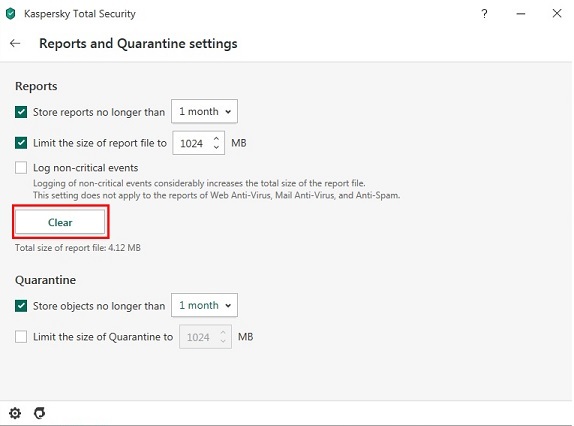This screenshot has width=574, height=426.
Task: Go back using the back arrow
Action: [15, 43]
